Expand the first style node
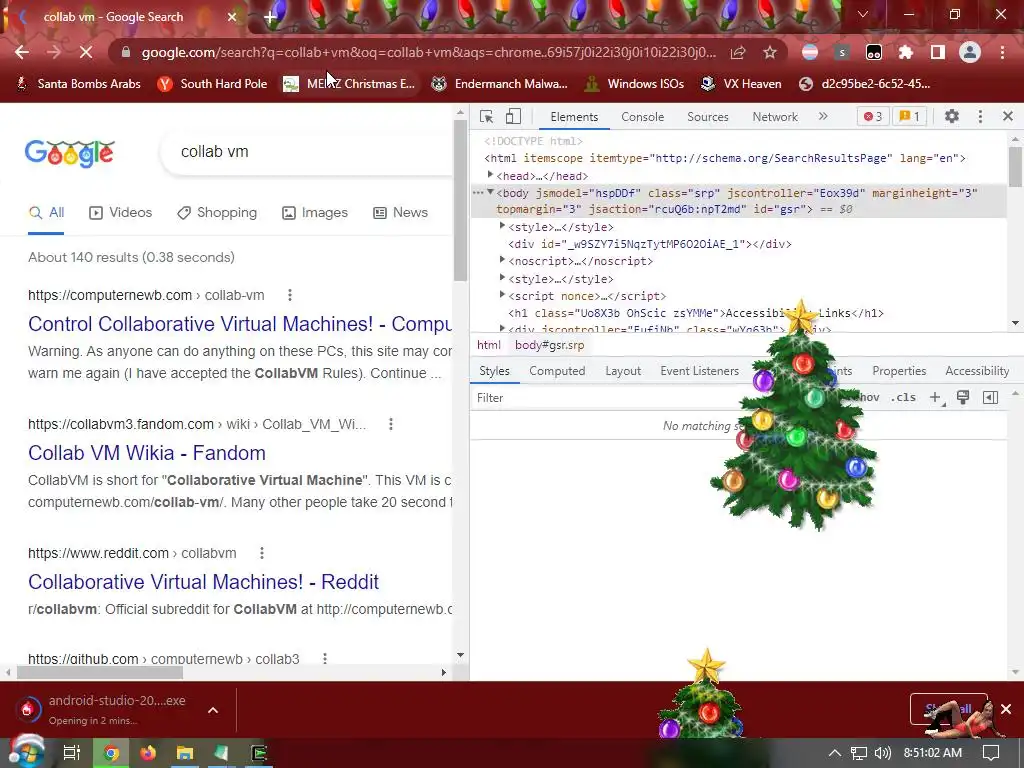The image size is (1024, 768). tap(502, 226)
